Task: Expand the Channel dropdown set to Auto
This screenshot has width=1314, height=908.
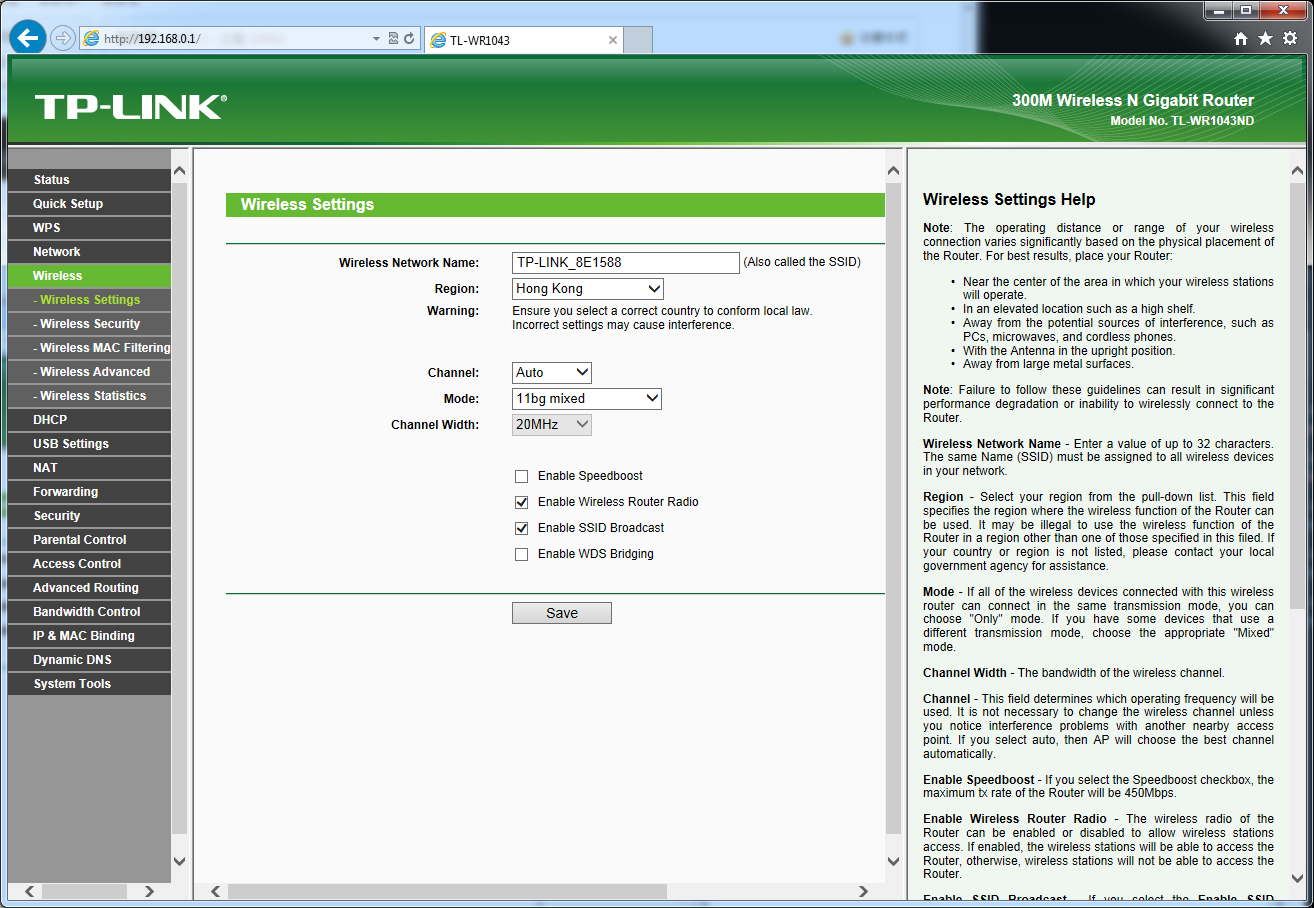Action: click(x=552, y=373)
